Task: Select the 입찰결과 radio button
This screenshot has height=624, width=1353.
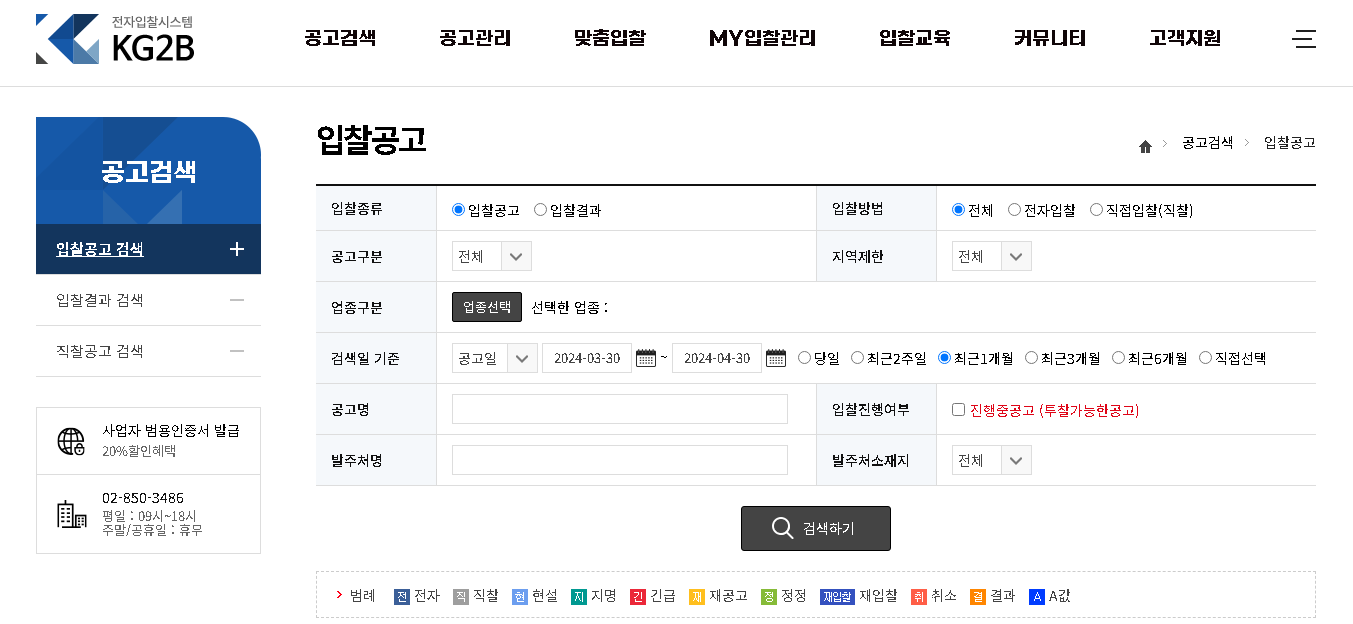Action: coord(540,210)
